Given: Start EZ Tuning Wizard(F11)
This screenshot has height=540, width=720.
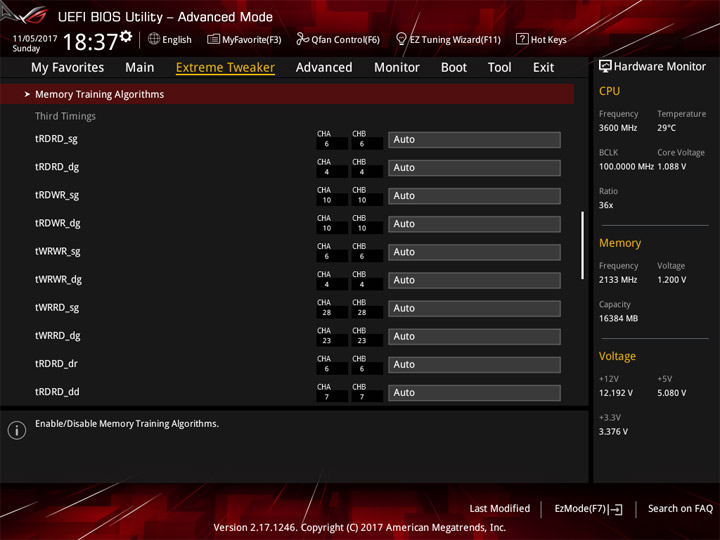Looking at the screenshot, I should coord(455,39).
